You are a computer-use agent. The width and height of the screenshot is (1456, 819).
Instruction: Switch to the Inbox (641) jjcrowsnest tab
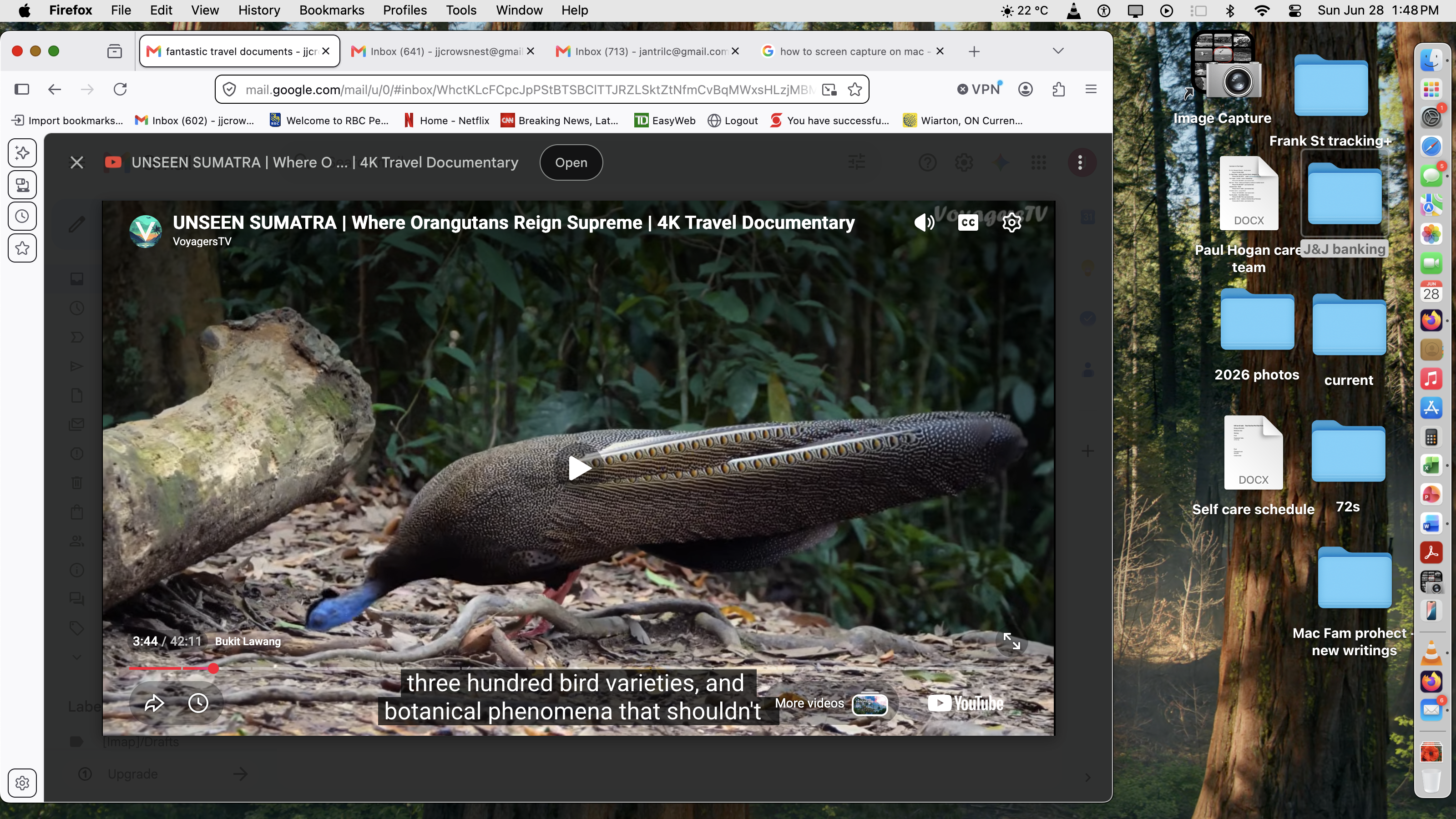[443, 51]
